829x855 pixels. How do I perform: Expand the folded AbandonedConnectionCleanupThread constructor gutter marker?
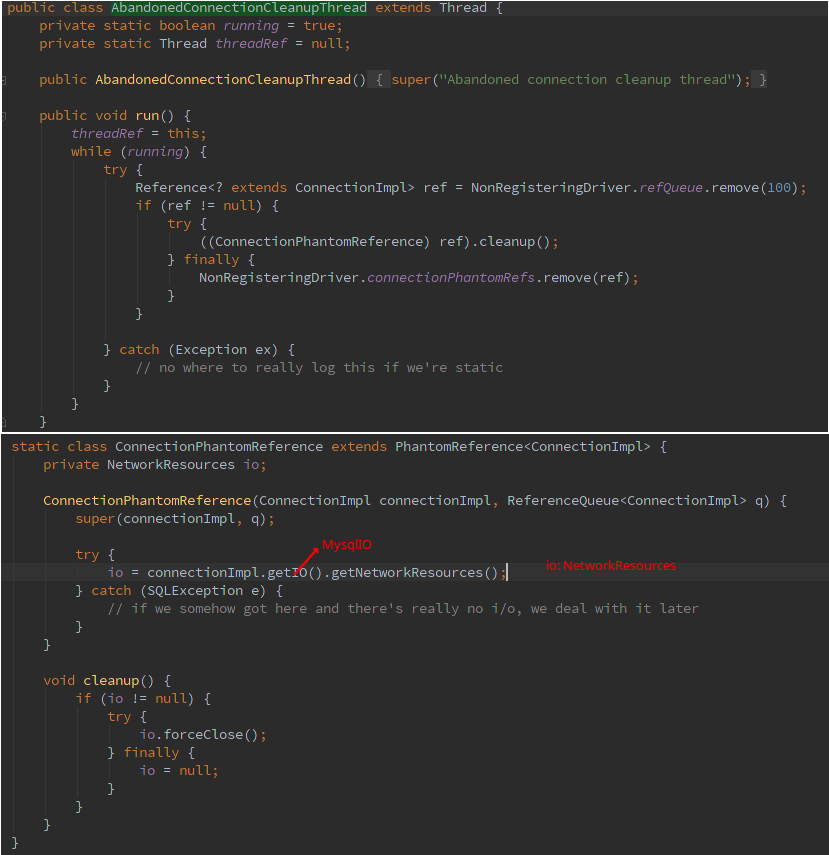click(5, 80)
